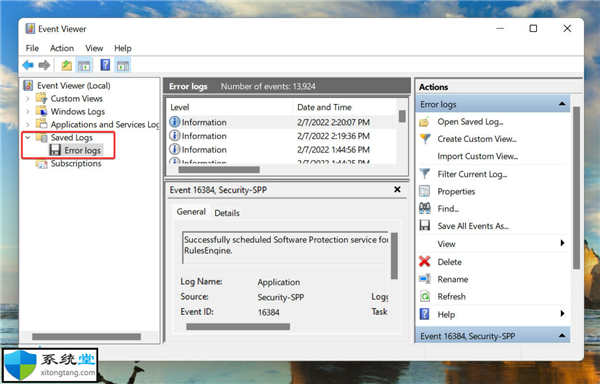Click the event details horizontal scrollbar

point(238,327)
